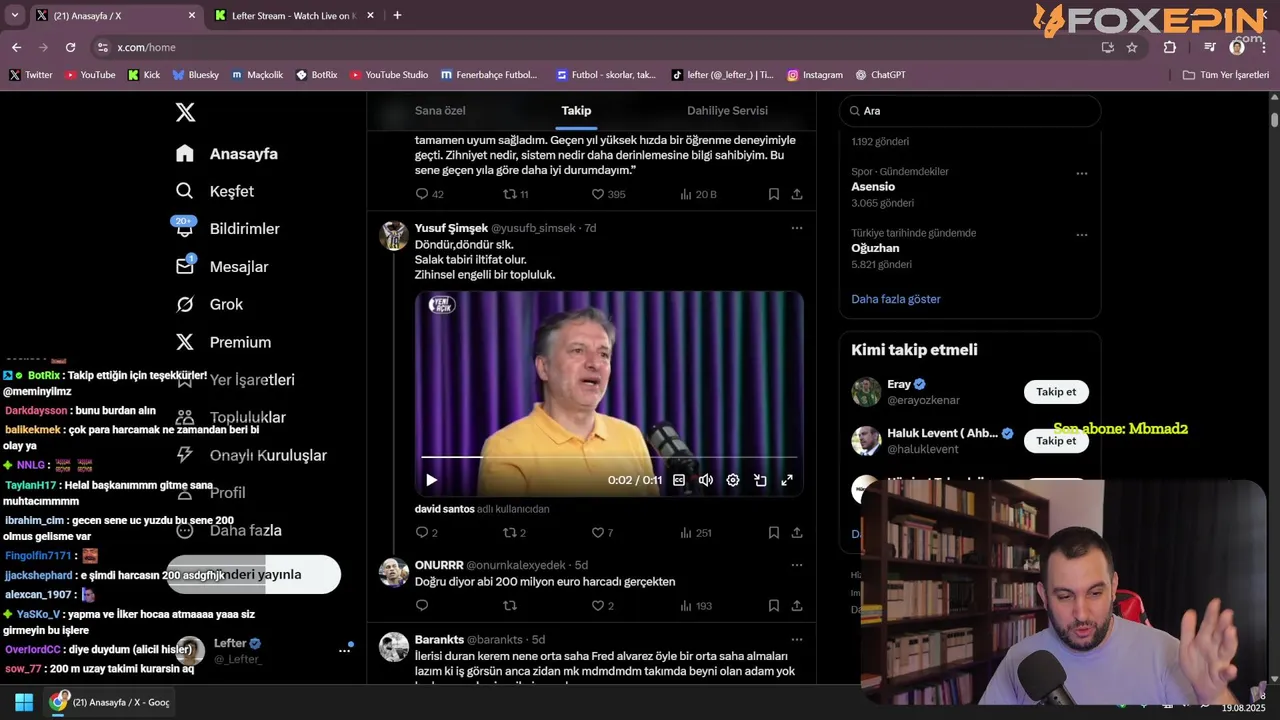Open Keşfet explore page

(x=215, y=191)
